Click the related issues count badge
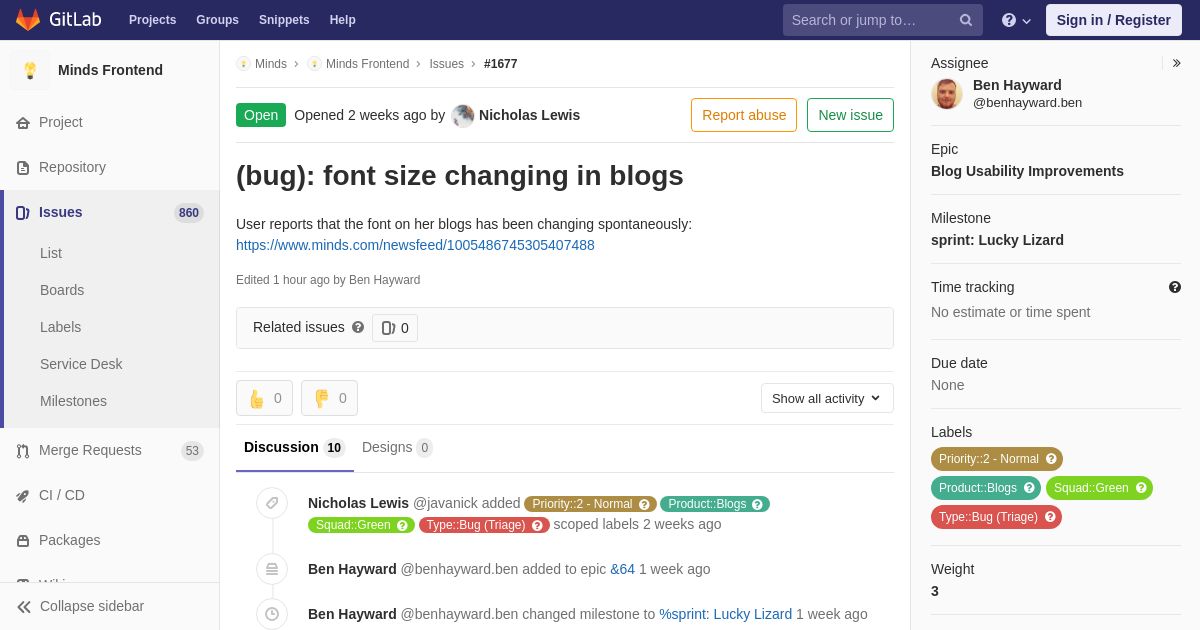Image resolution: width=1200 pixels, height=630 pixels. [x=395, y=328]
